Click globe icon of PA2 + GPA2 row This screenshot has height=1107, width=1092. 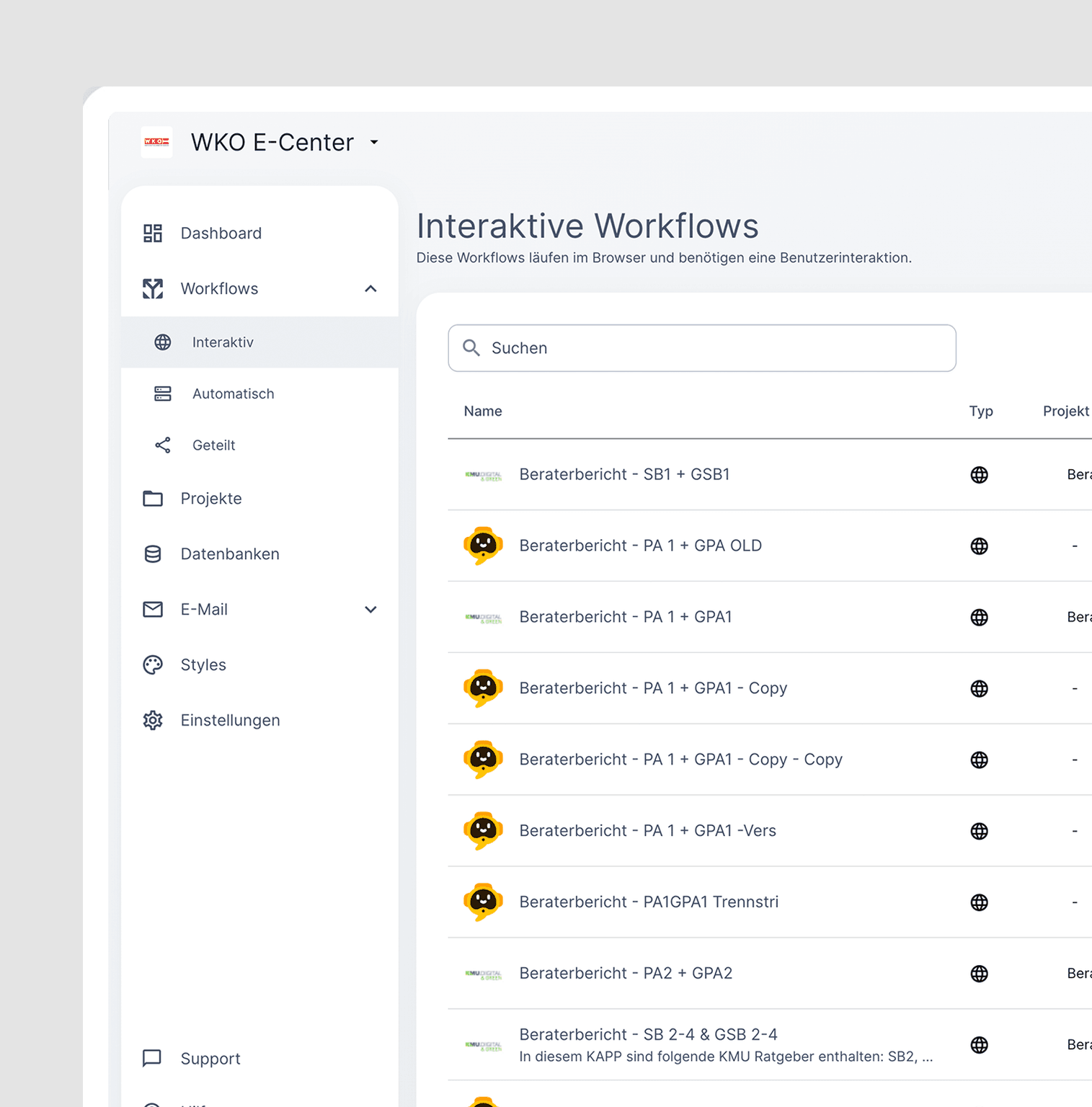point(979,974)
